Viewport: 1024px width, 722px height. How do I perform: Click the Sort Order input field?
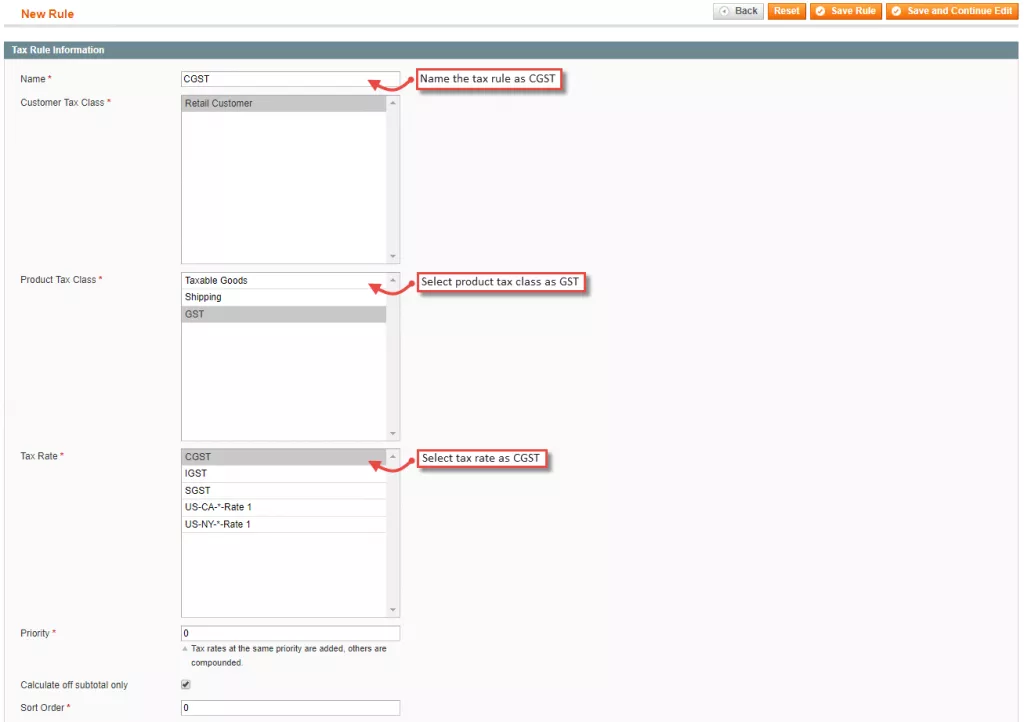click(290, 708)
